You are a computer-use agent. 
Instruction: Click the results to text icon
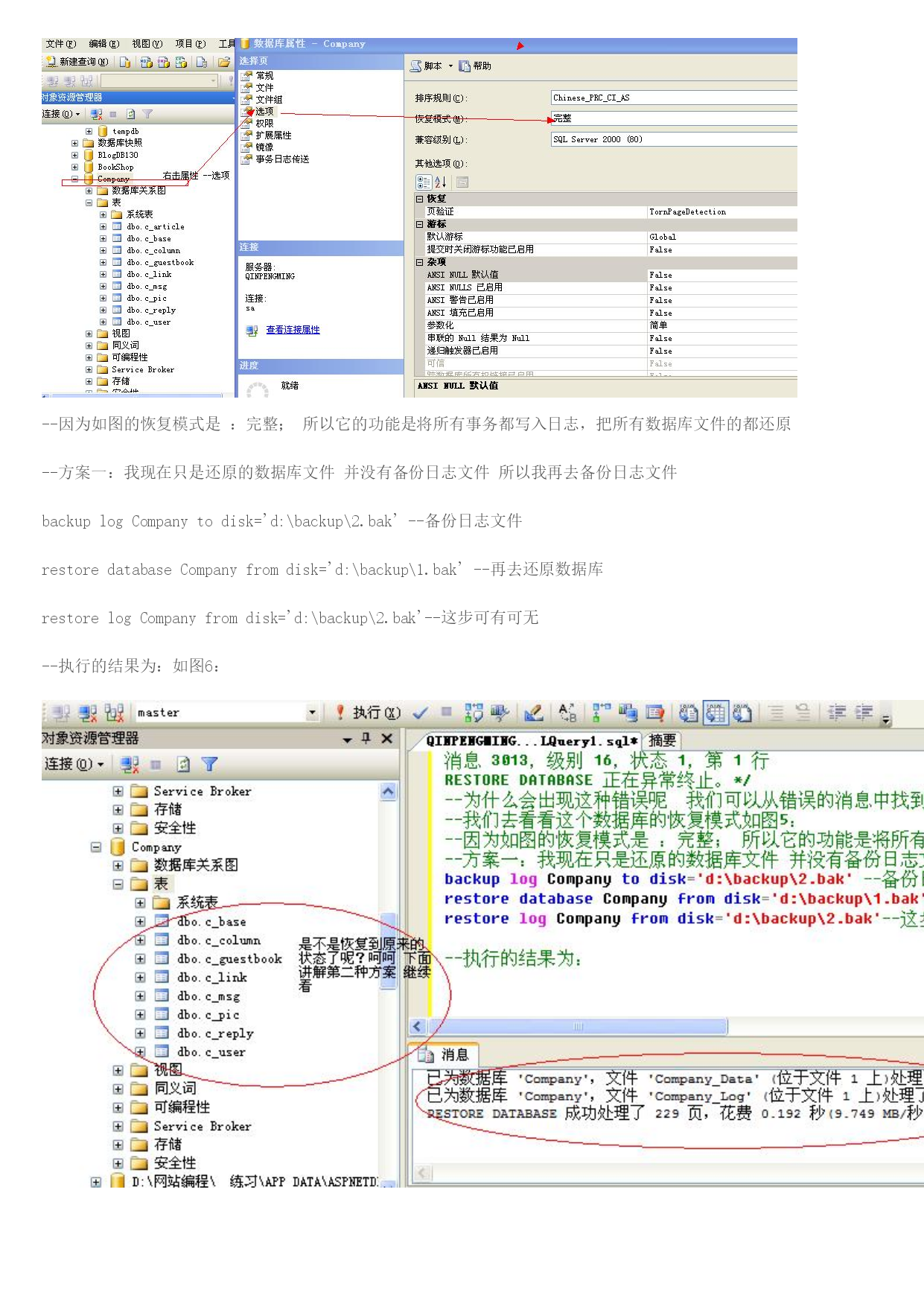[x=689, y=713]
